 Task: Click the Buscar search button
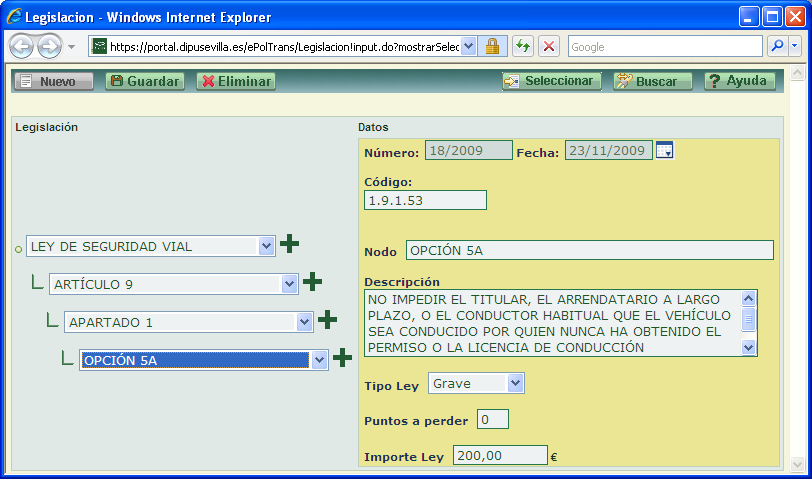652,81
